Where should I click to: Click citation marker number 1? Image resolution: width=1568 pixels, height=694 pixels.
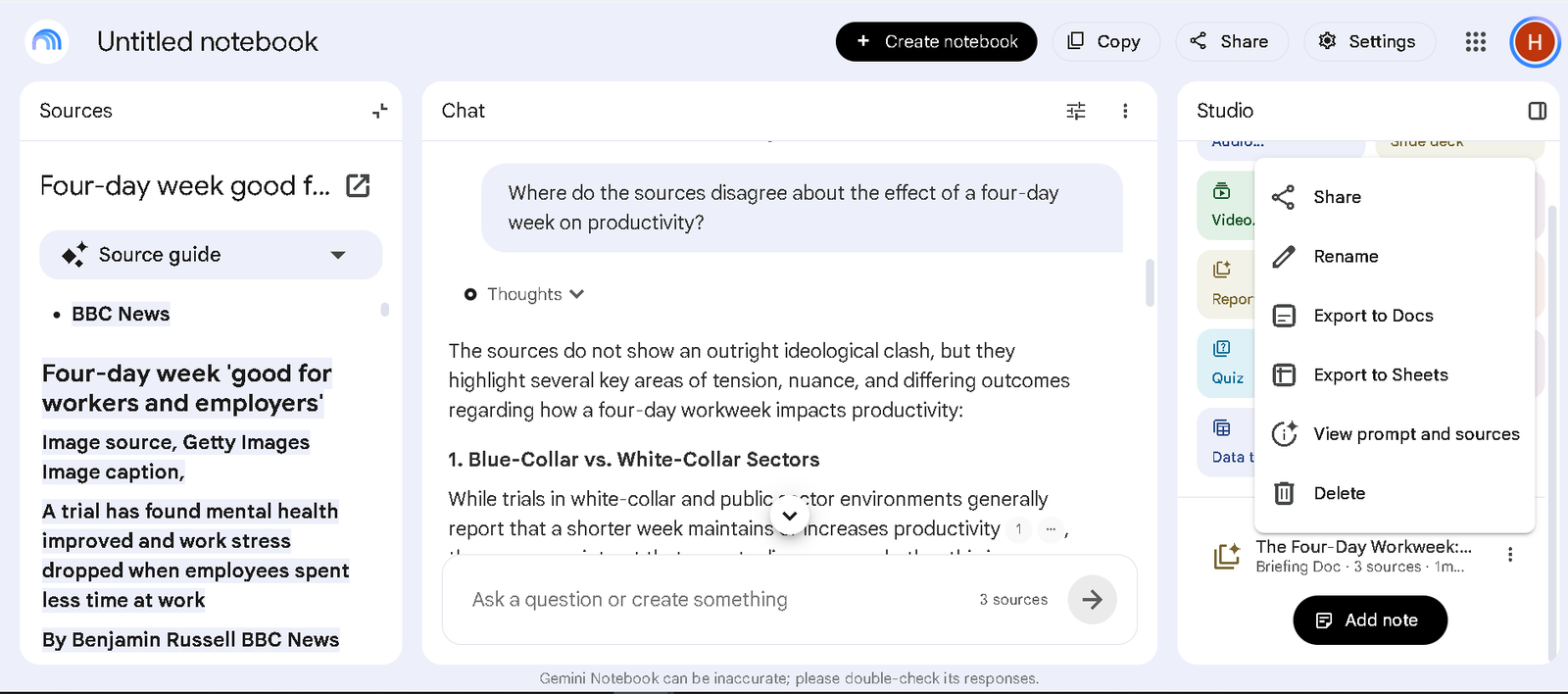click(x=1019, y=529)
